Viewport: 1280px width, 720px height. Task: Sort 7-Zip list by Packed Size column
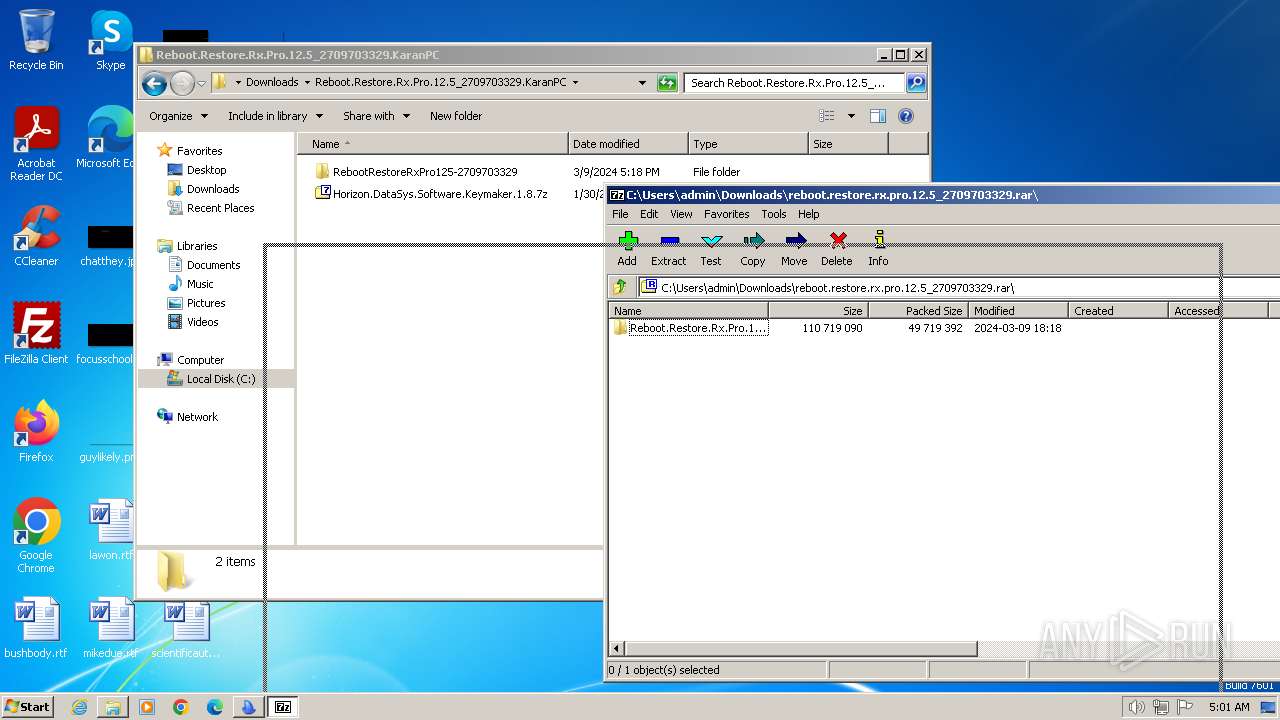click(x=918, y=311)
